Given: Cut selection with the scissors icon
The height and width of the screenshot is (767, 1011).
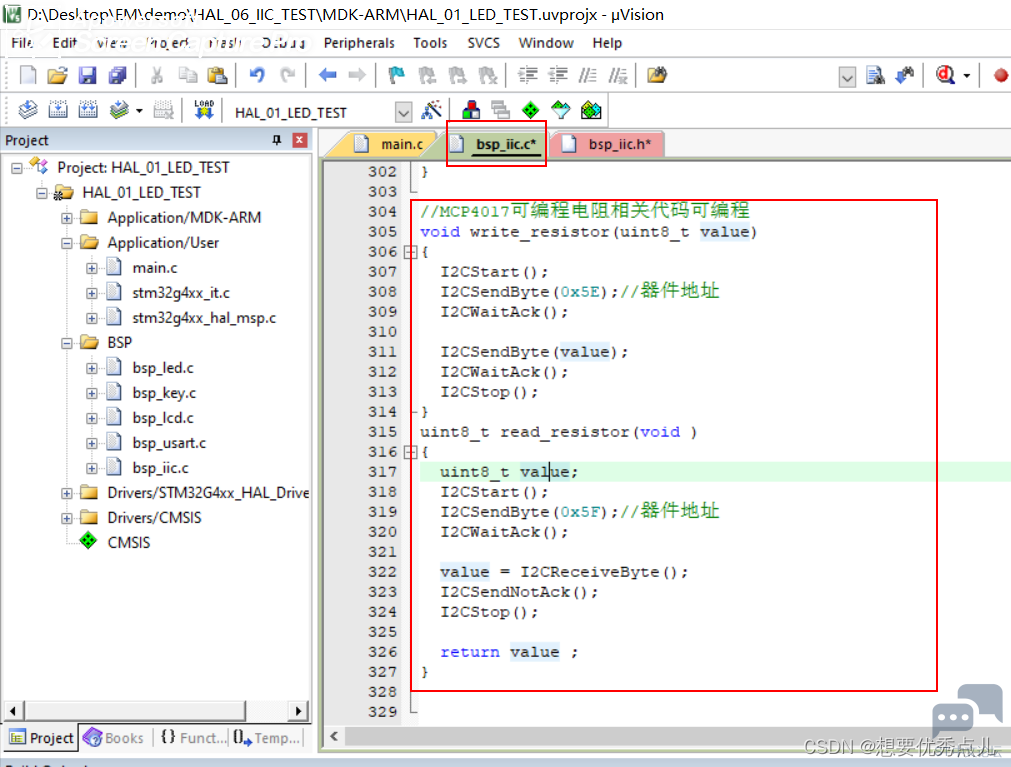Looking at the screenshot, I should click(156, 75).
